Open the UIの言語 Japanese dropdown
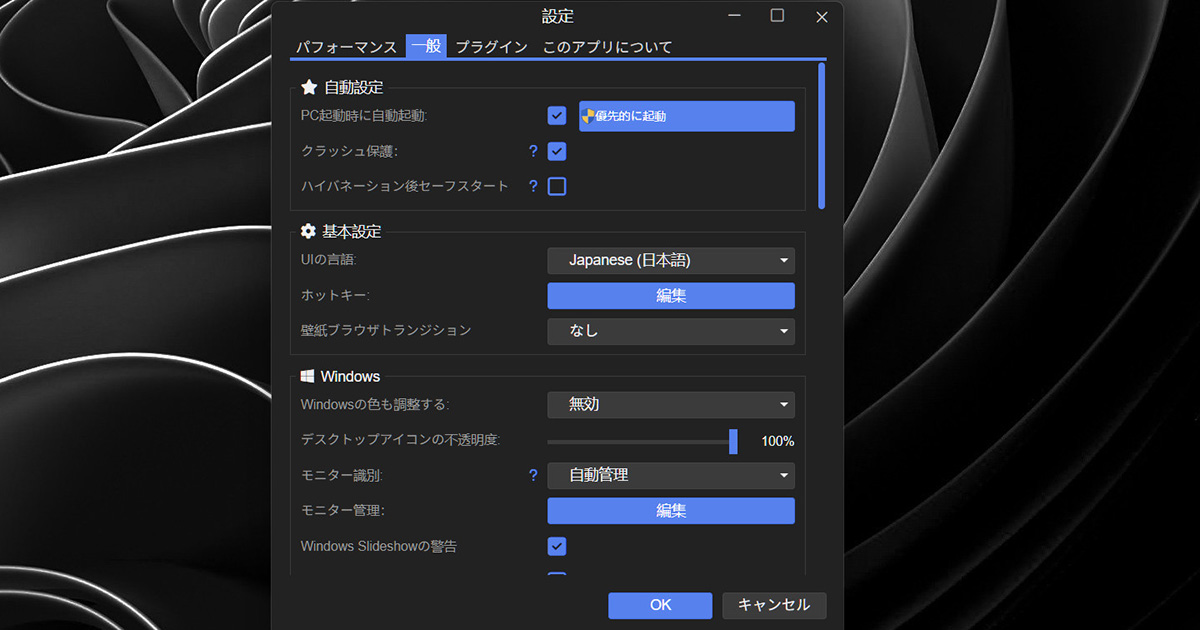This screenshot has width=1200, height=630. point(671,261)
